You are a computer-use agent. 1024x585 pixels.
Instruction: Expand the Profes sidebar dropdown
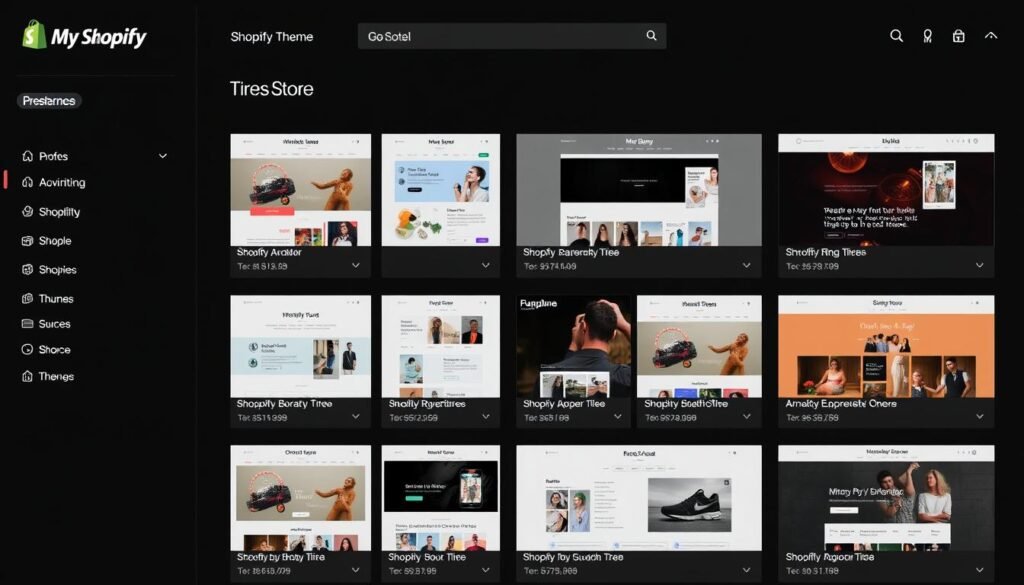[162, 156]
